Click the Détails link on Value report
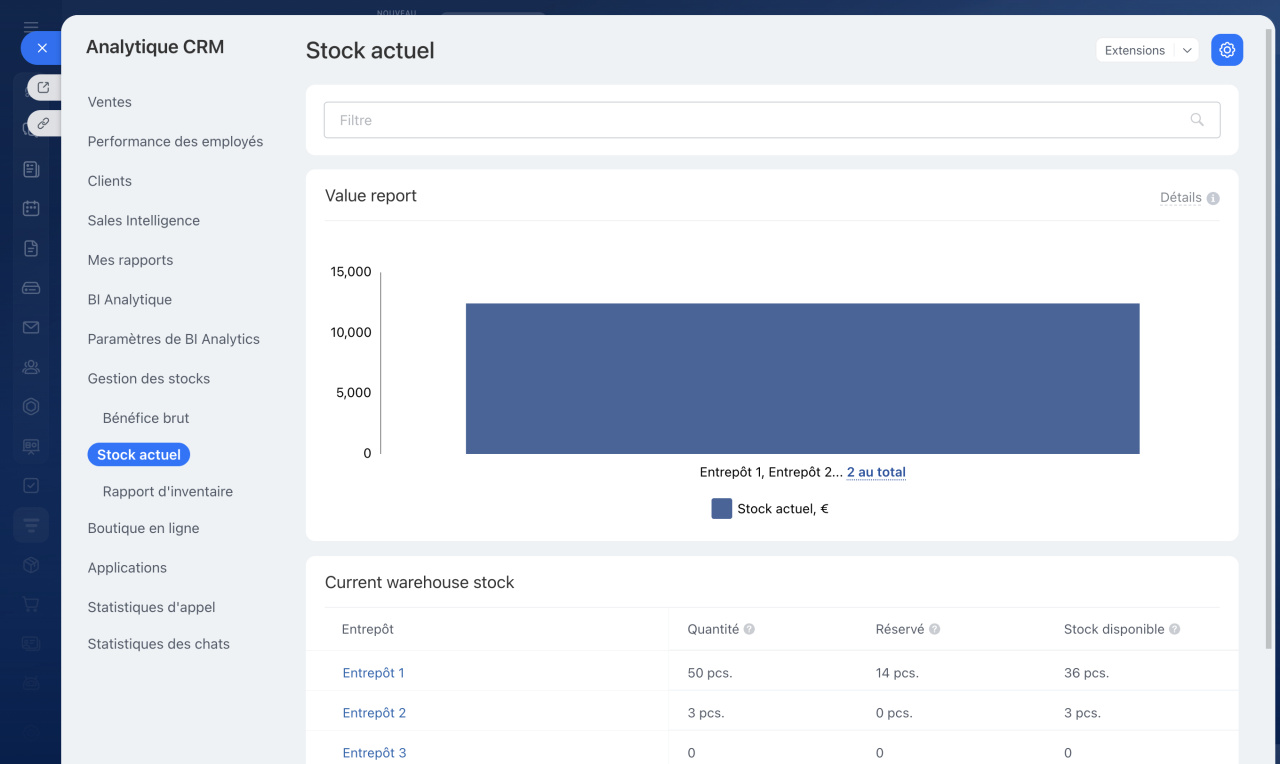This screenshot has width=1280, height=764. 1180,198
